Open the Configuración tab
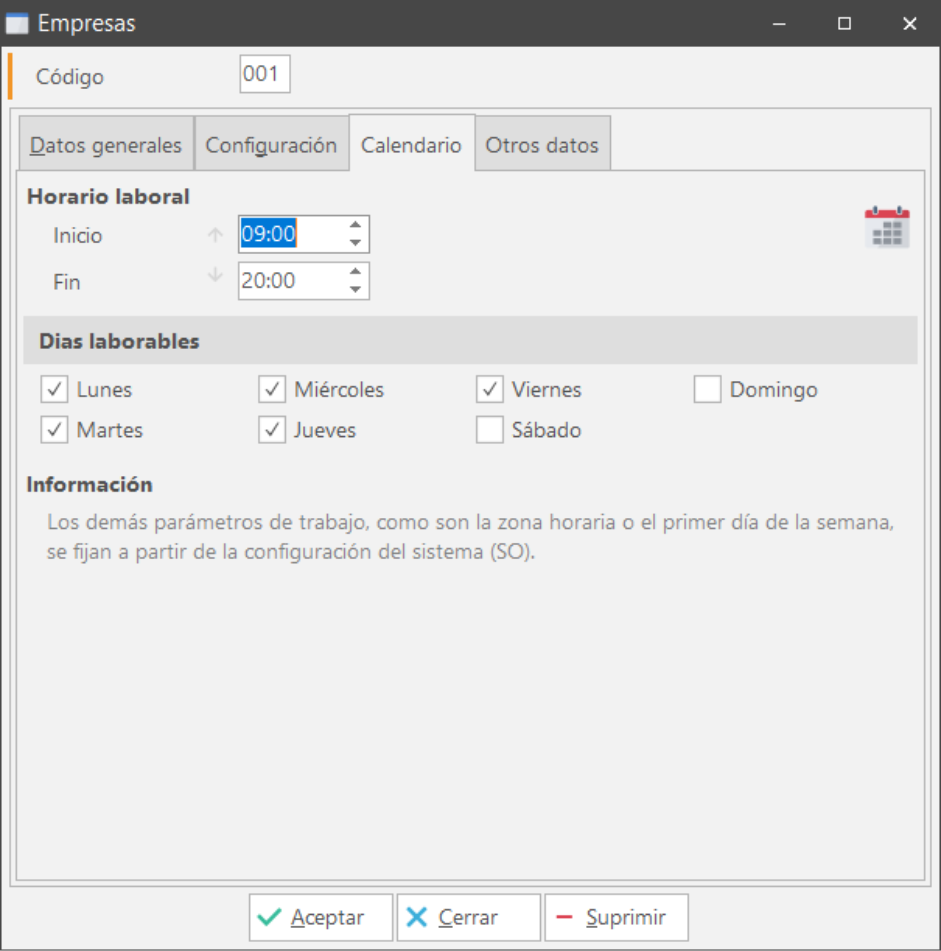The height and width of the screenshot is (951, 941). point(271,145)
